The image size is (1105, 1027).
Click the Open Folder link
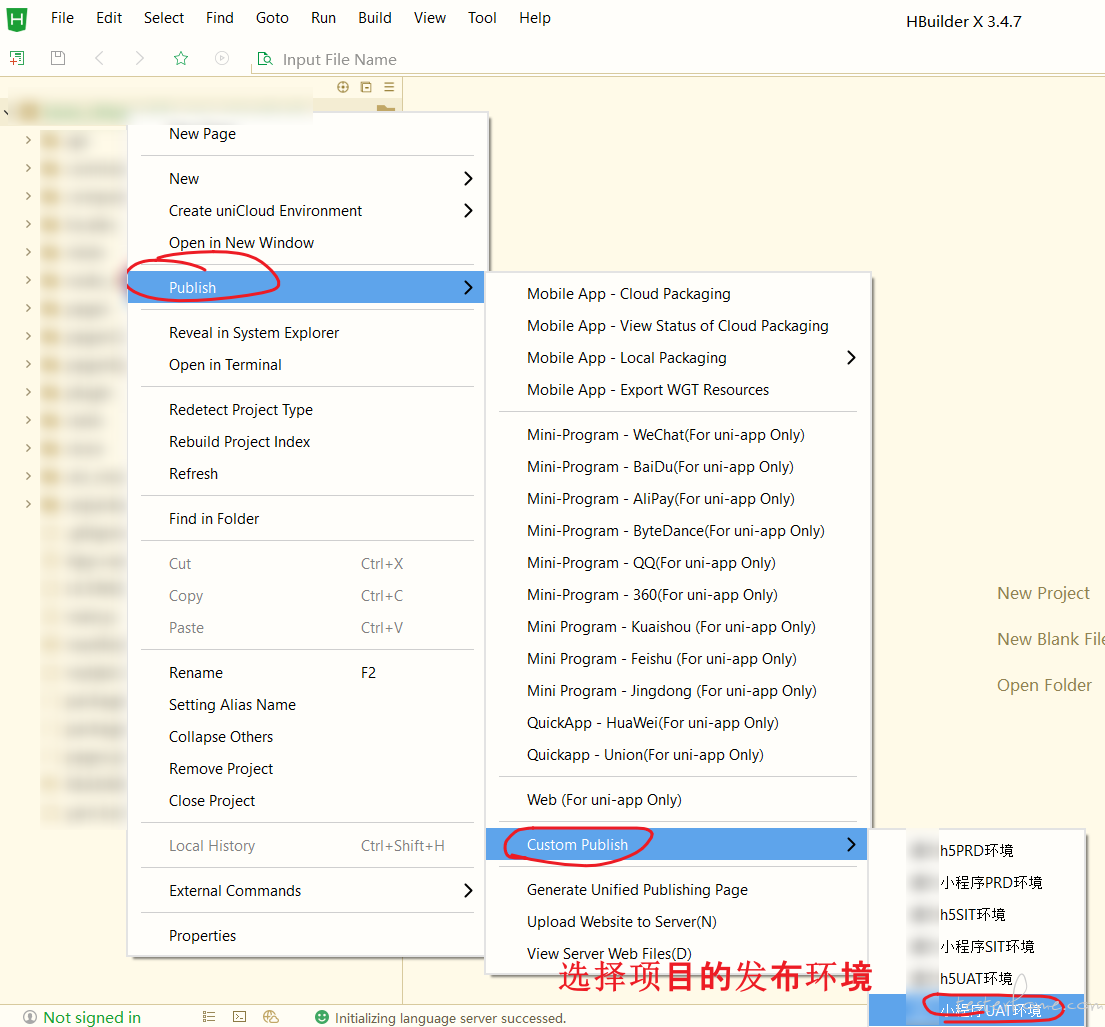1044,685
